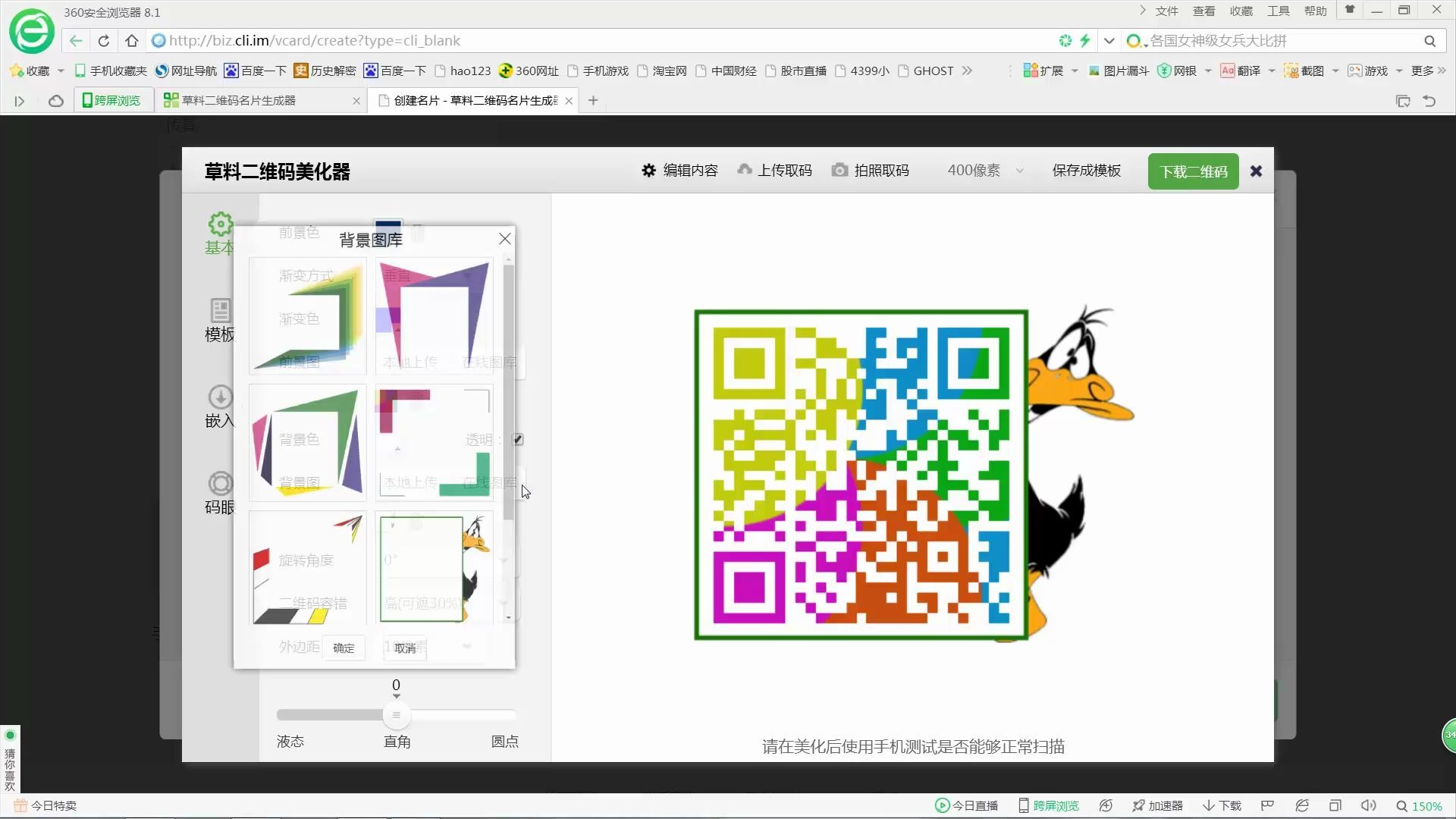This screenshot has width=1456, height=819.
Task: Expand the 收藏 bookmarks dropdown arrow
Action: (61, 71)
